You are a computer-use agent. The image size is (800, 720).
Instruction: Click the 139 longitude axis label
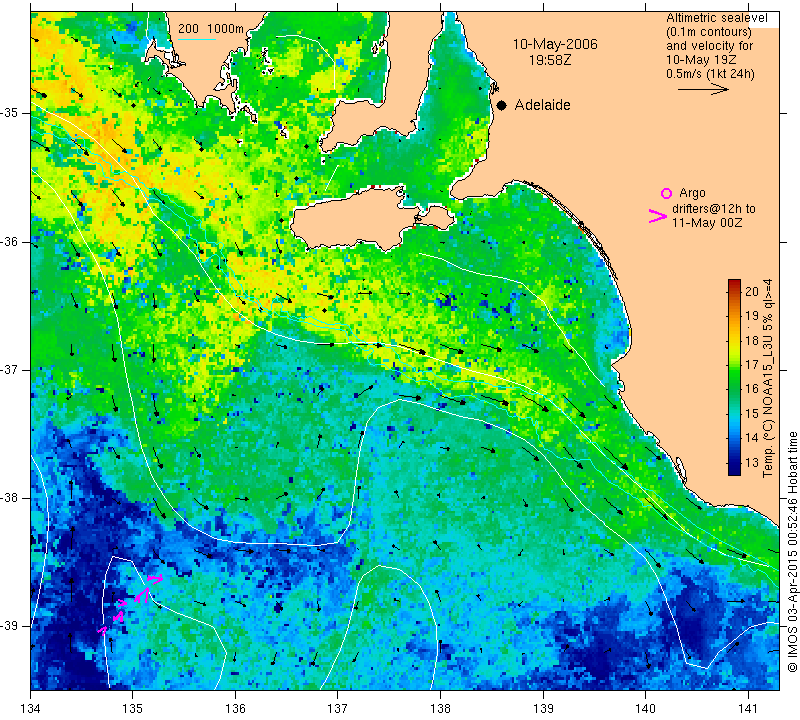[543, 709]
